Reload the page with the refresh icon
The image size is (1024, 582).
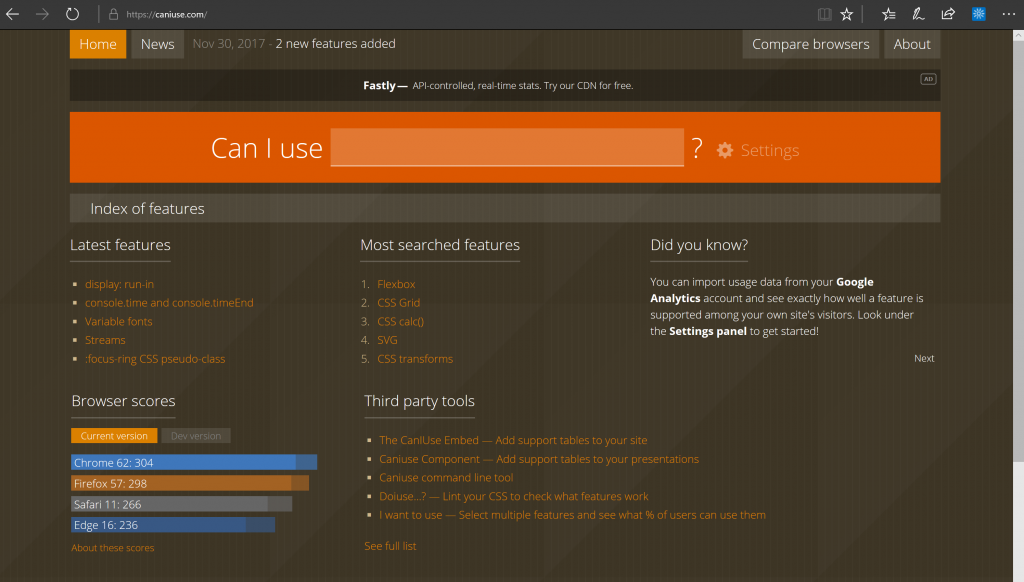point(72,14)
